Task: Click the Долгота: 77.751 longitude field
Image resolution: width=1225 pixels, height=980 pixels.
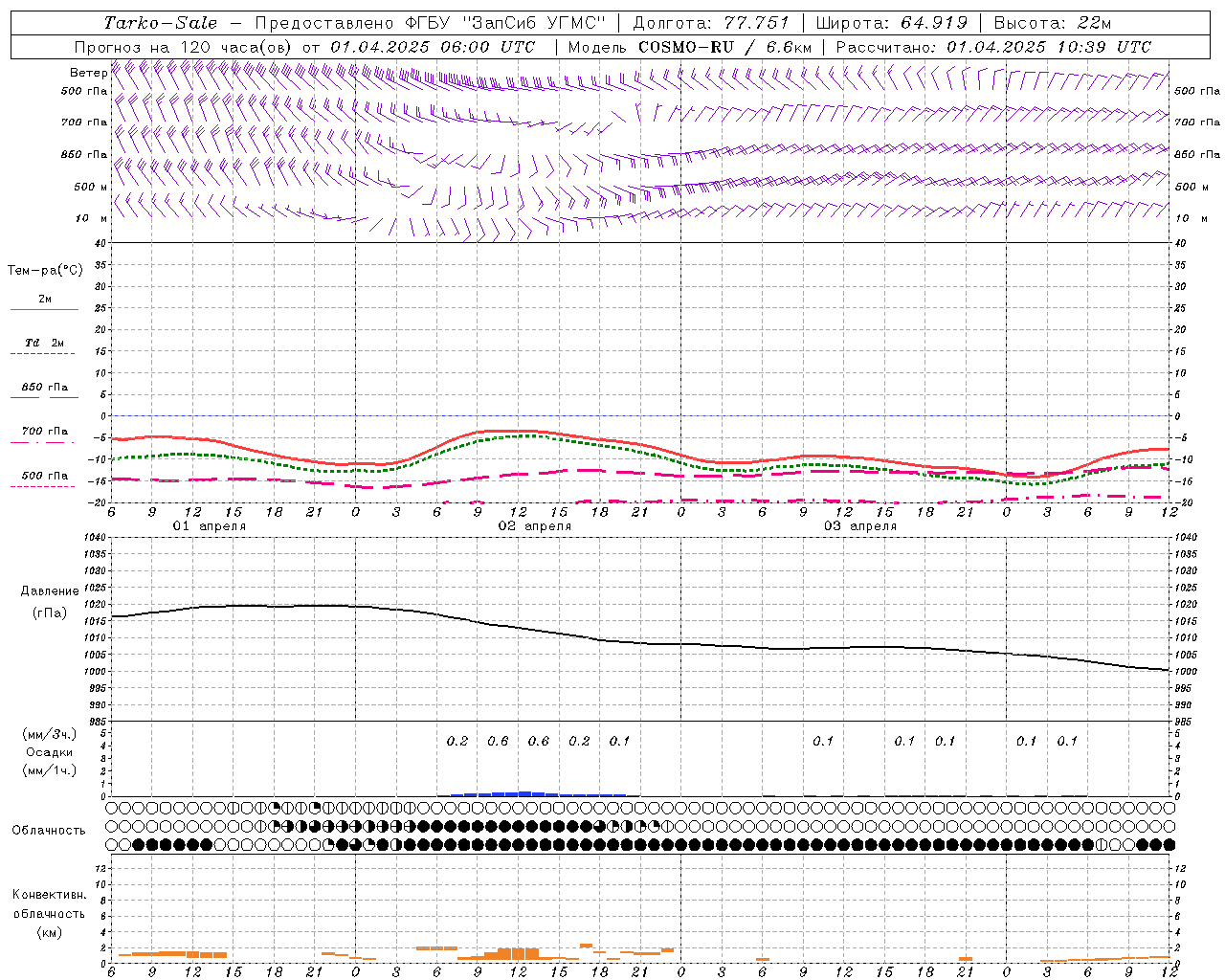Action: (711, 23)
